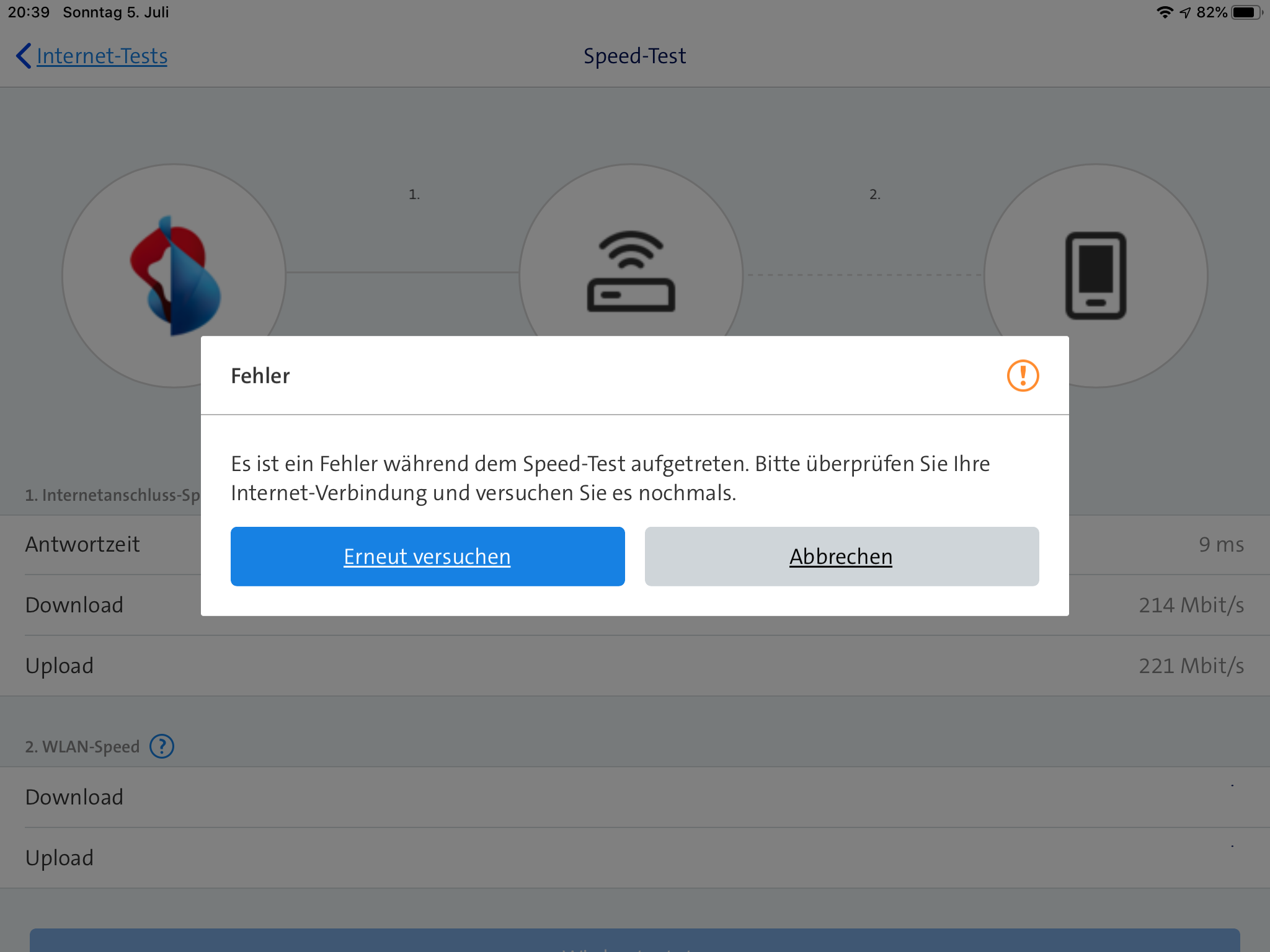Select the Upload 221 Mbit/s row

(x=635, y=666)
